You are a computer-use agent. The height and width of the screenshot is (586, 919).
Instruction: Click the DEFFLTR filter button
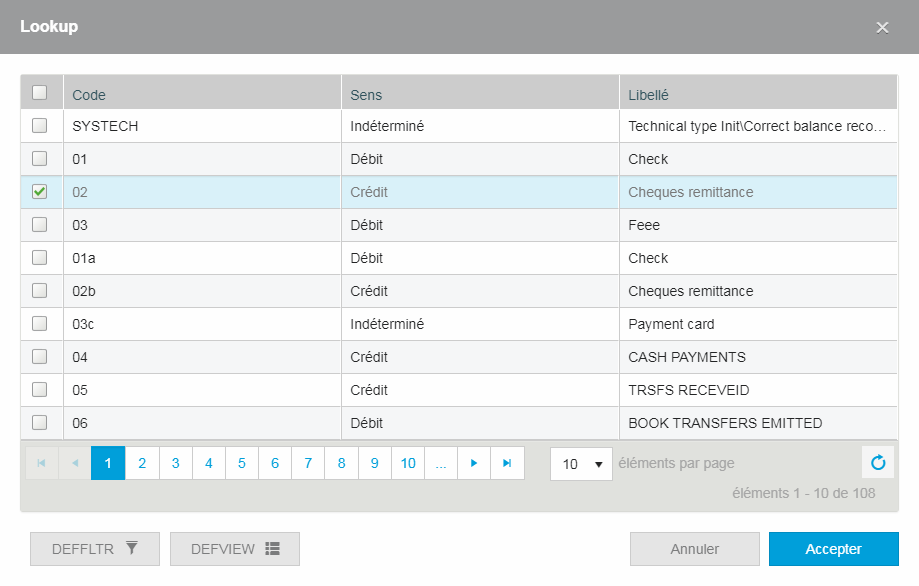click(95, 549)
